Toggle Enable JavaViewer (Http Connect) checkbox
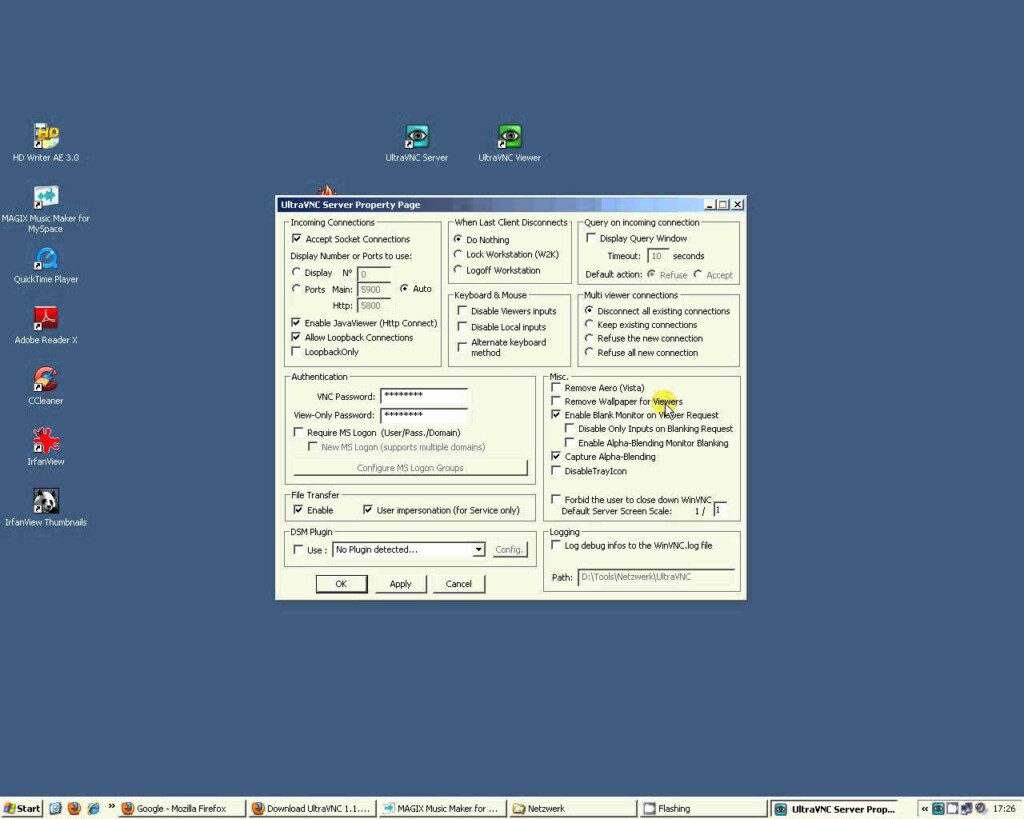 (296, 323)
